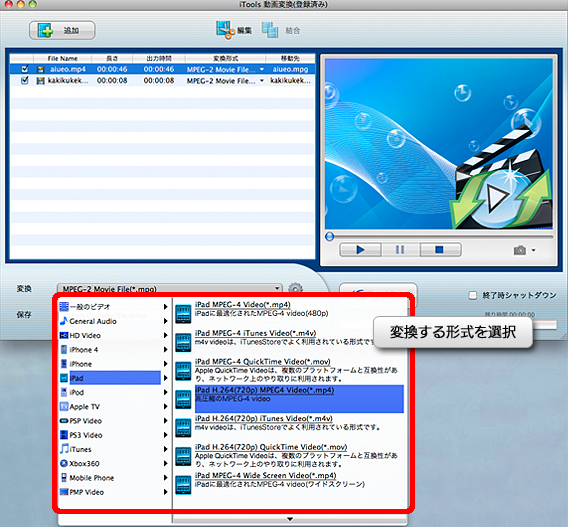Image resolution: width=568 pixels, height=530 pixels.
Task: Choose iPad H.264(720p) QuickTime Video(*.mov) text
Action: point(271,447)
